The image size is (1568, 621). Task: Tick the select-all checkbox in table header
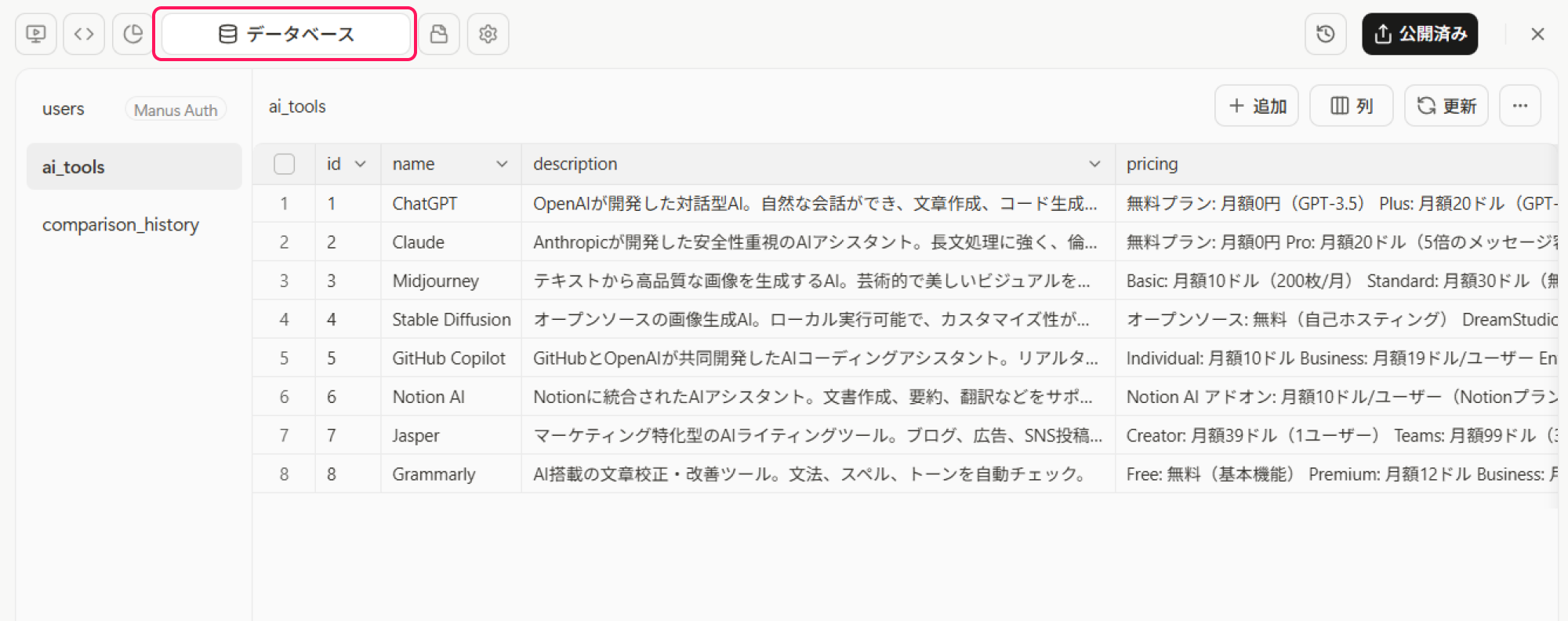[284, 164]
